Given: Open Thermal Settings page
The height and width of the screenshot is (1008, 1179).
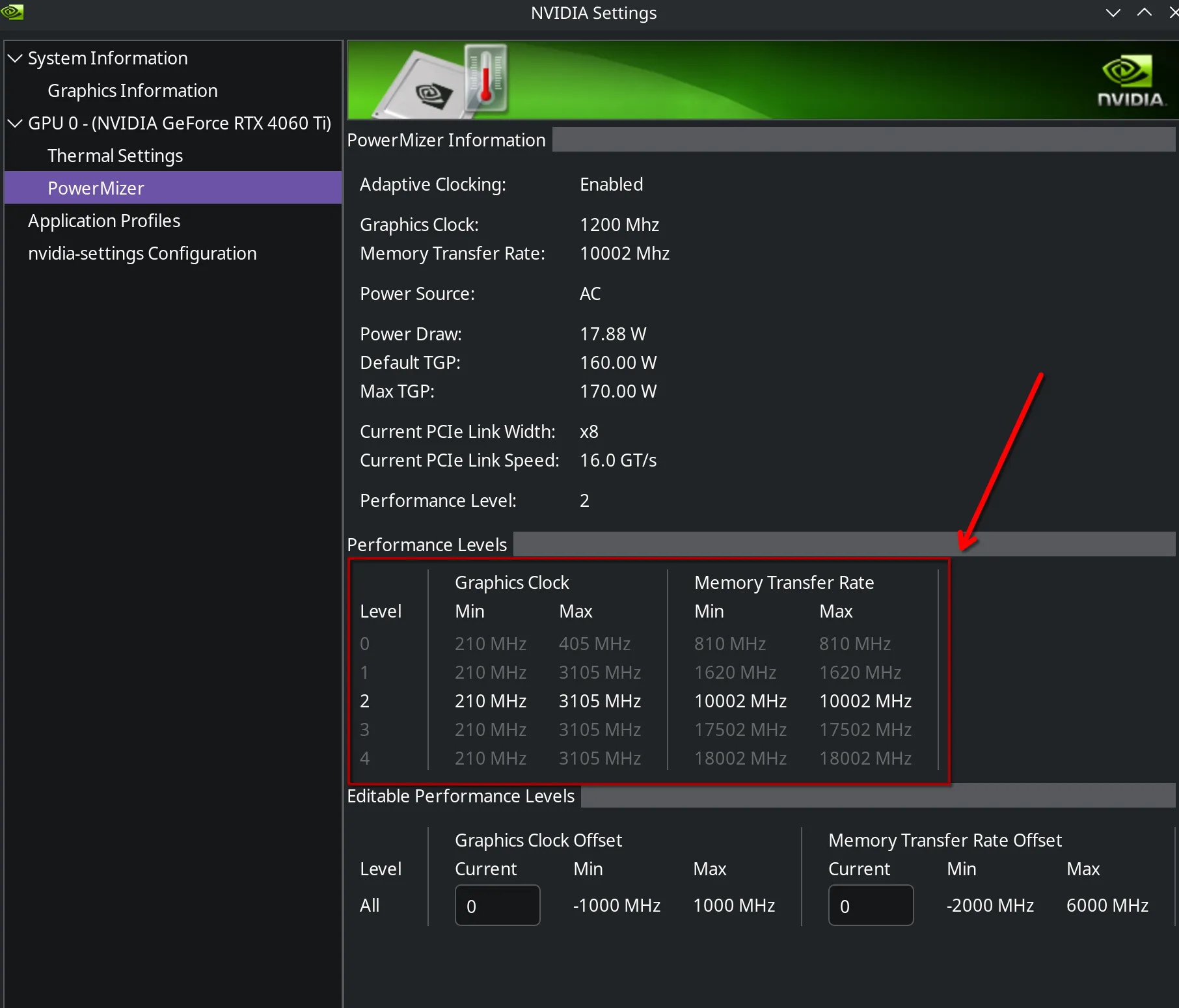Looking at the screenshot, I should click(x=115, y=156).
